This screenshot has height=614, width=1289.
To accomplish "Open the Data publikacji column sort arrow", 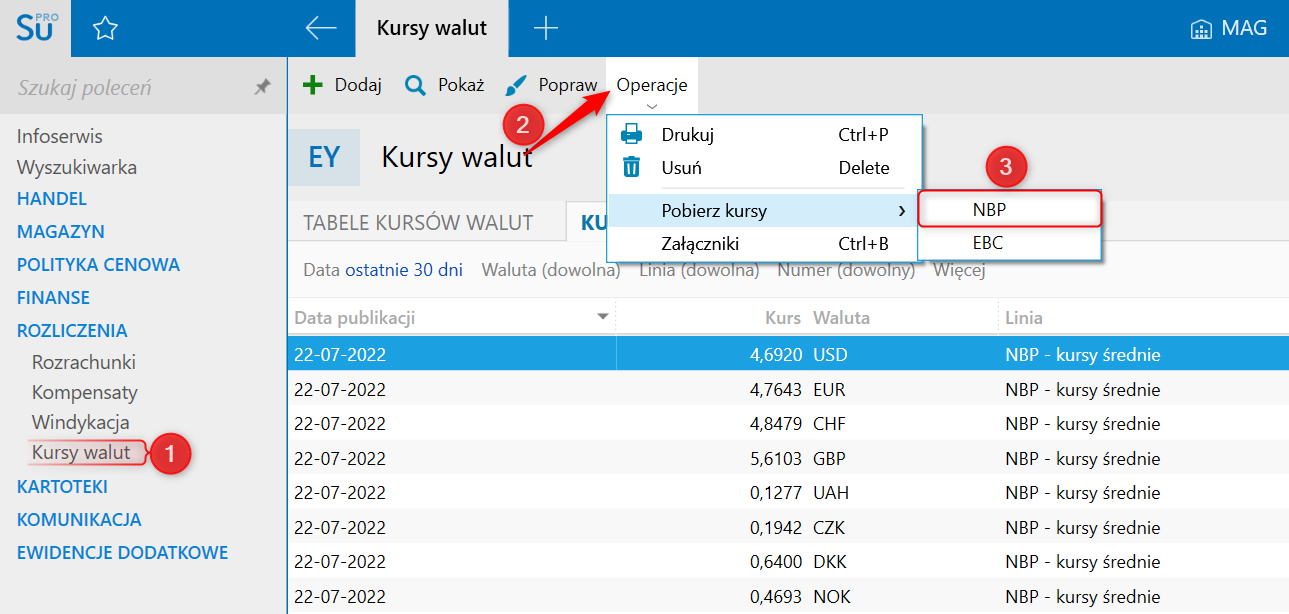I will tap(603, 317).
